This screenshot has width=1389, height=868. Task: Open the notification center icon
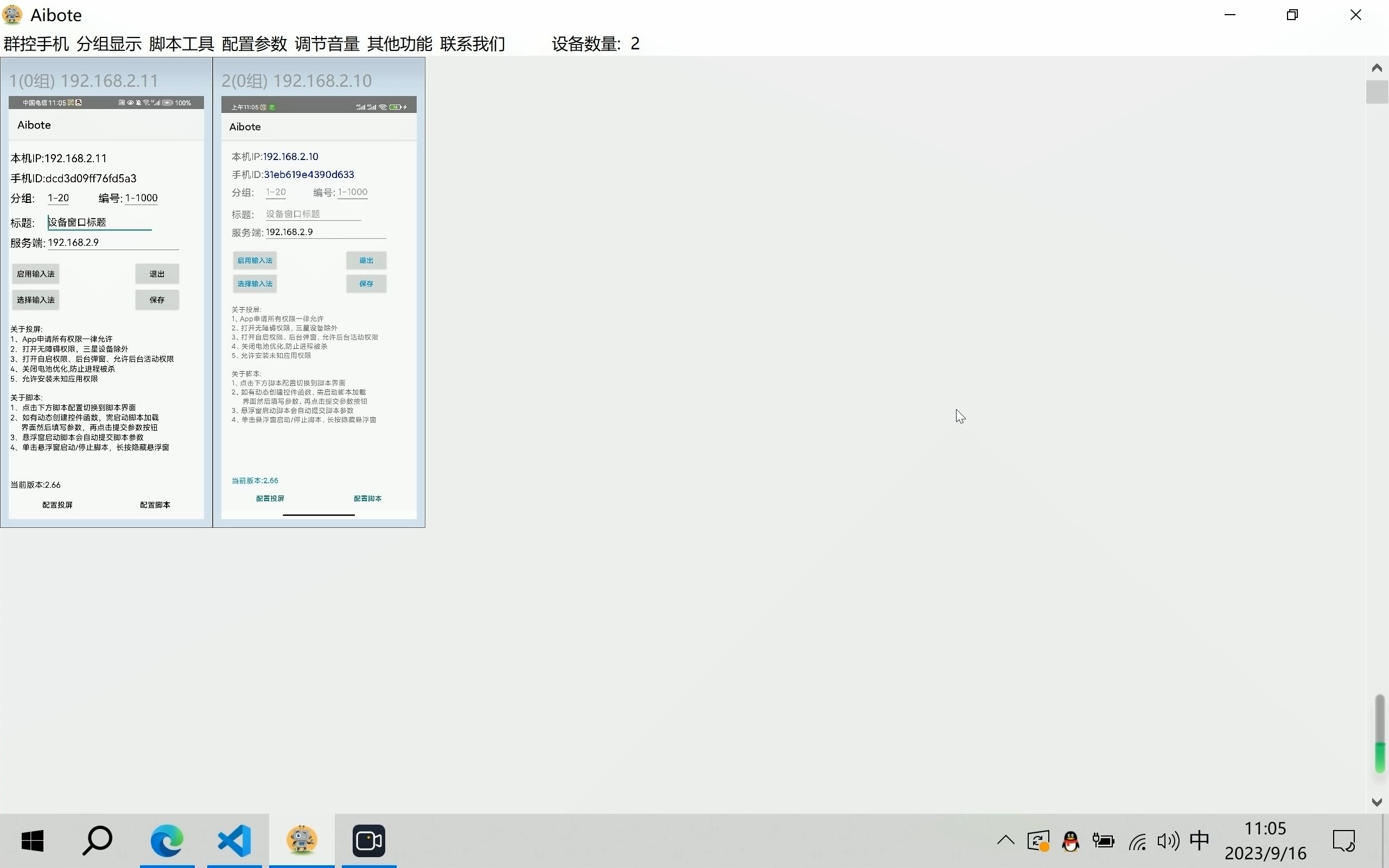coord(1343,841)
